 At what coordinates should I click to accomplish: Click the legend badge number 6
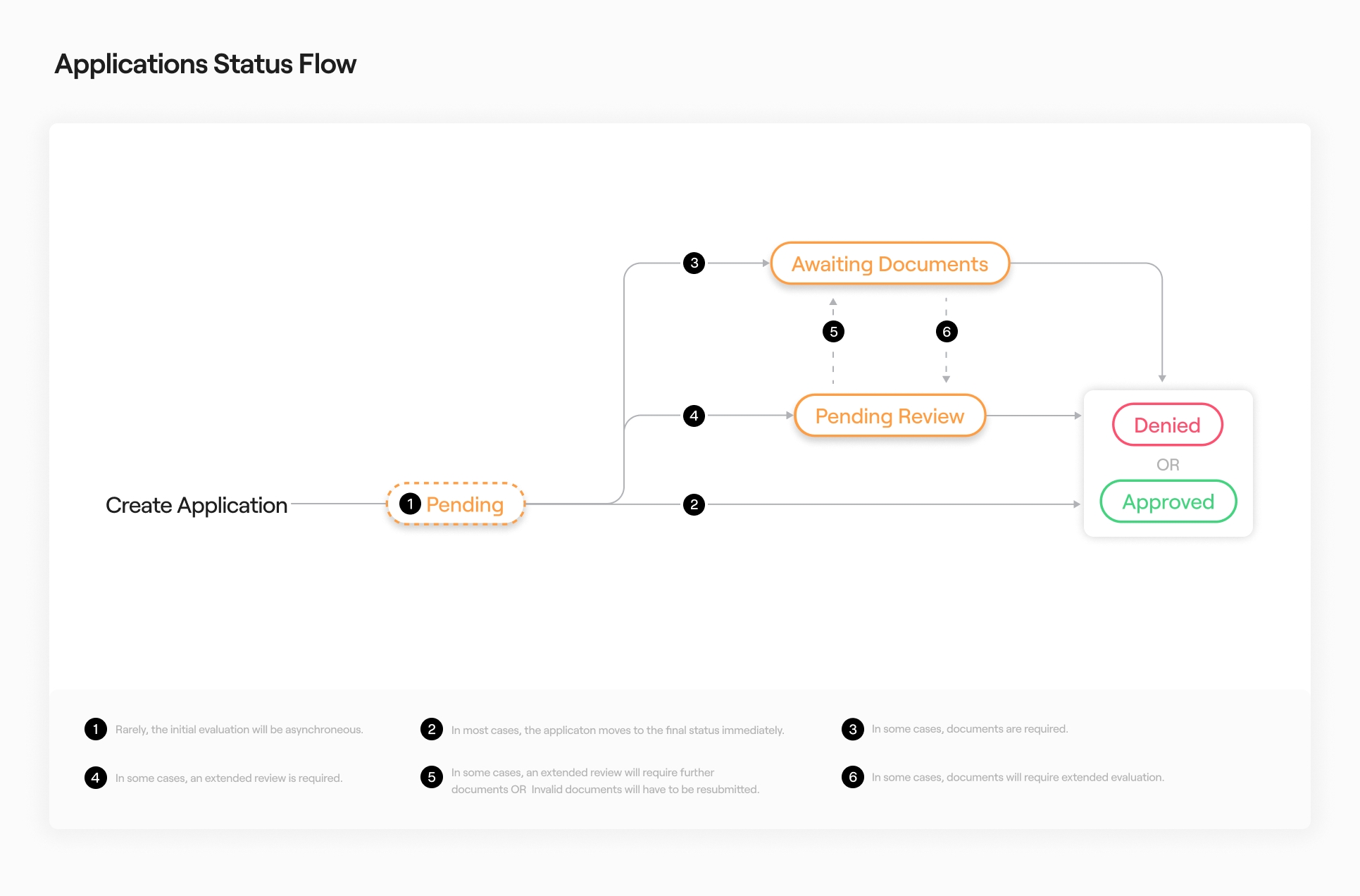coord(852,777)
